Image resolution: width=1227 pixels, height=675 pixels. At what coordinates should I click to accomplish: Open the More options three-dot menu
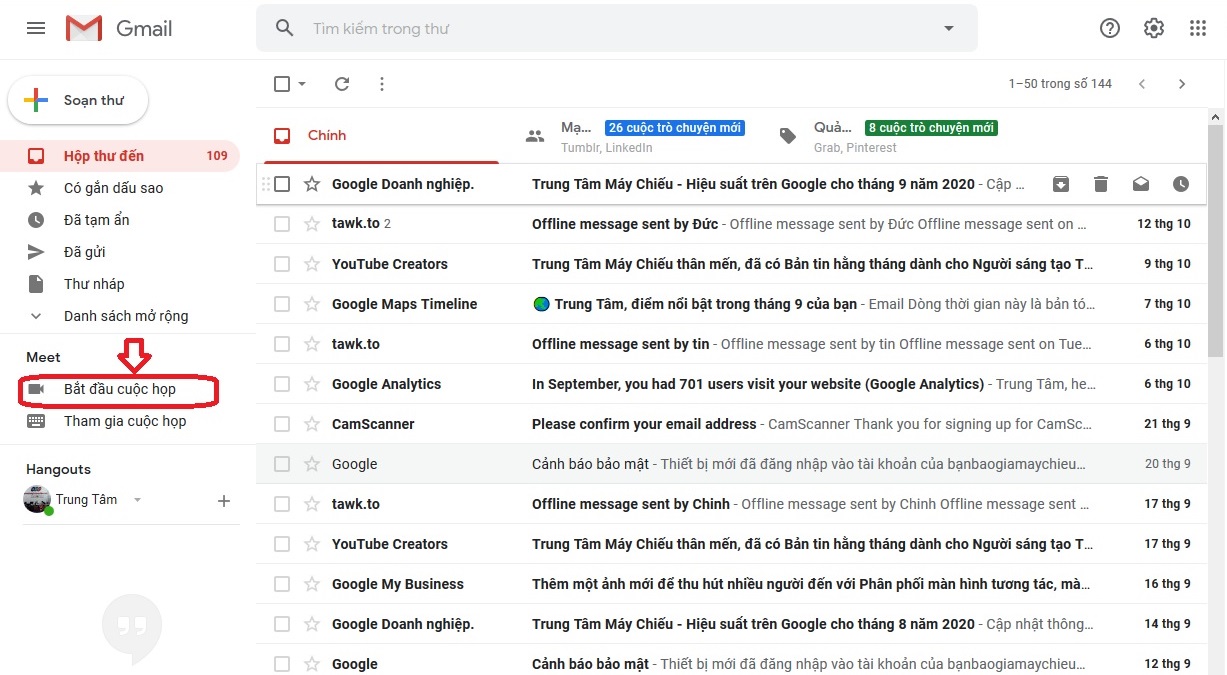click(x=382, y=84)
